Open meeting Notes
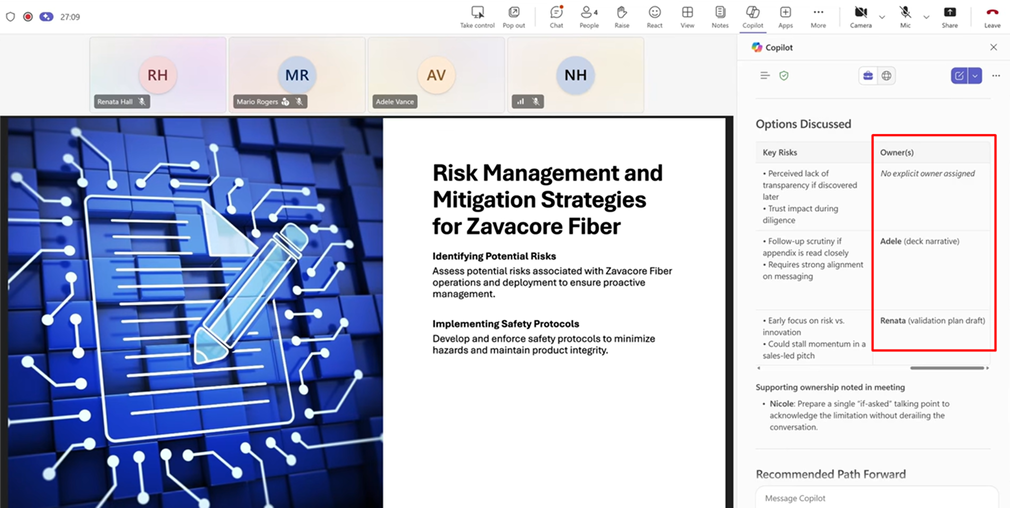The image size is (1010, 508). pos(720,15)
